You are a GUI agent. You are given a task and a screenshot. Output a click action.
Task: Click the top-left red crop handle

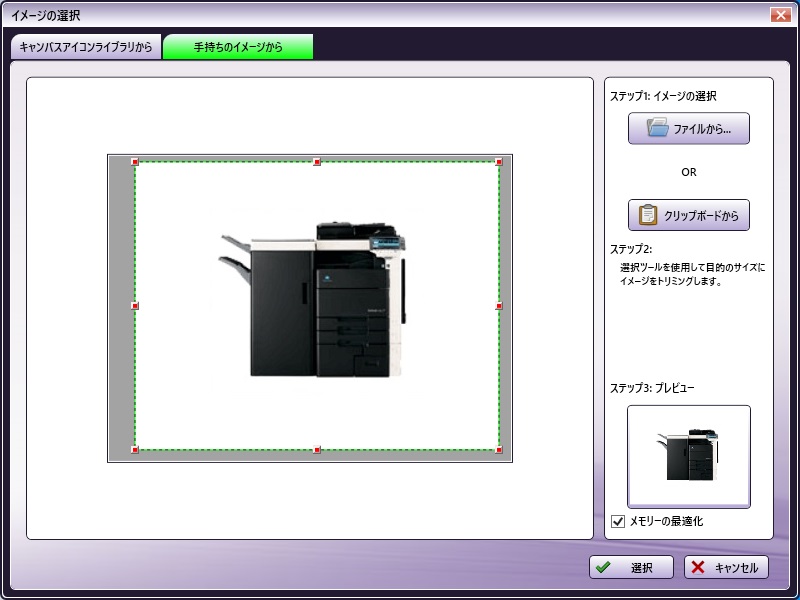pyautogui.click(x=135, y=162)
